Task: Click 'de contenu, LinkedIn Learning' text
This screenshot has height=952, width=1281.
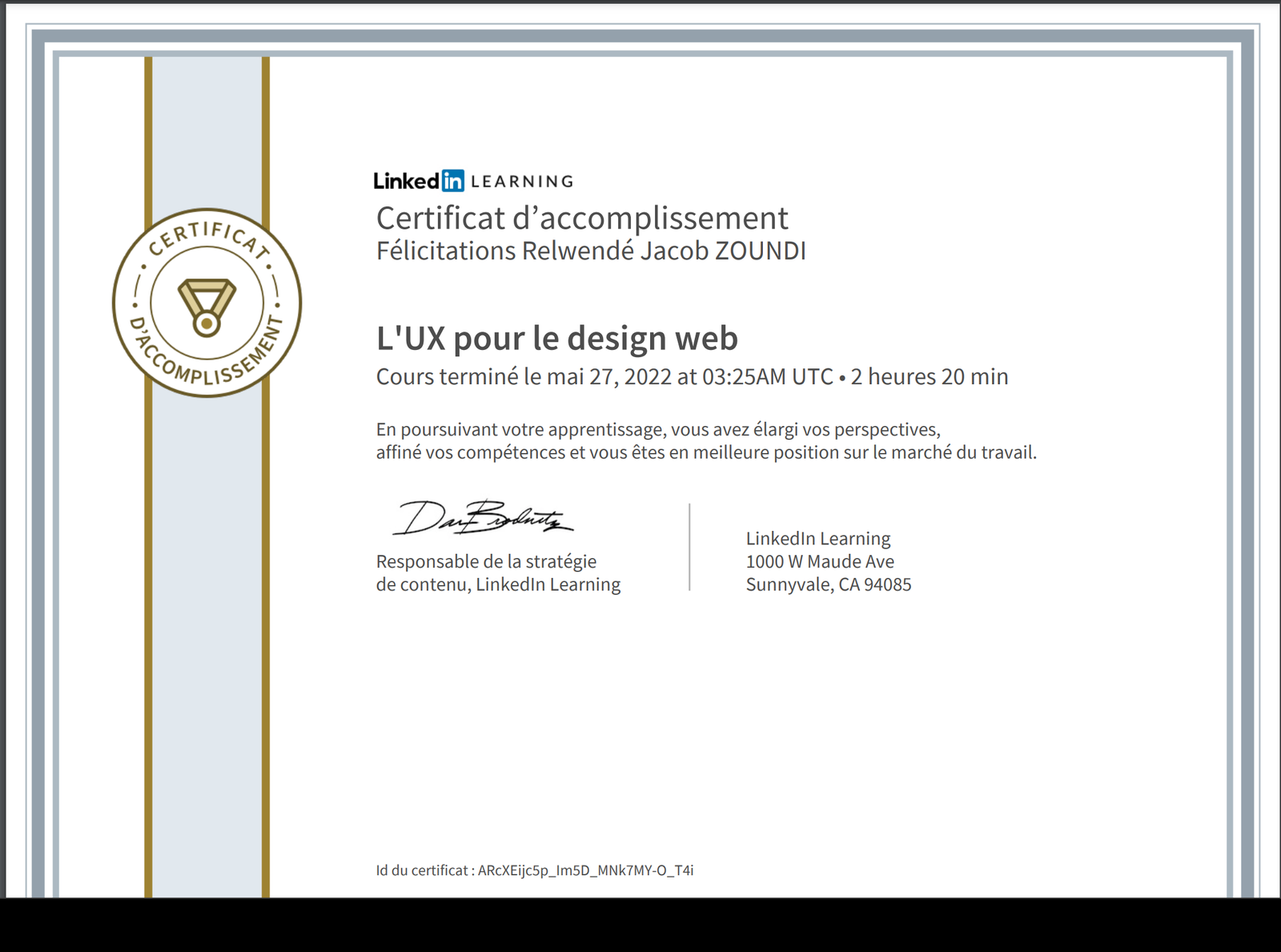Action: pyautogui.click(x=498, y=584)
